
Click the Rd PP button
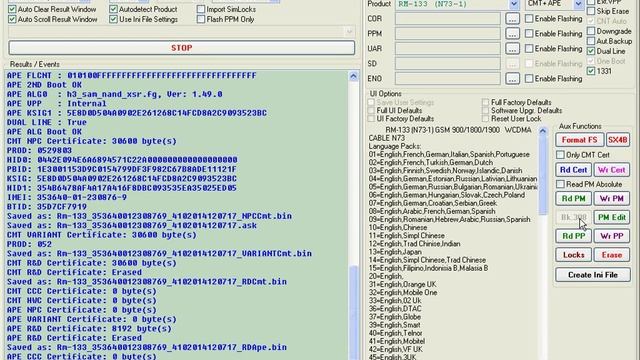(573, 236)
